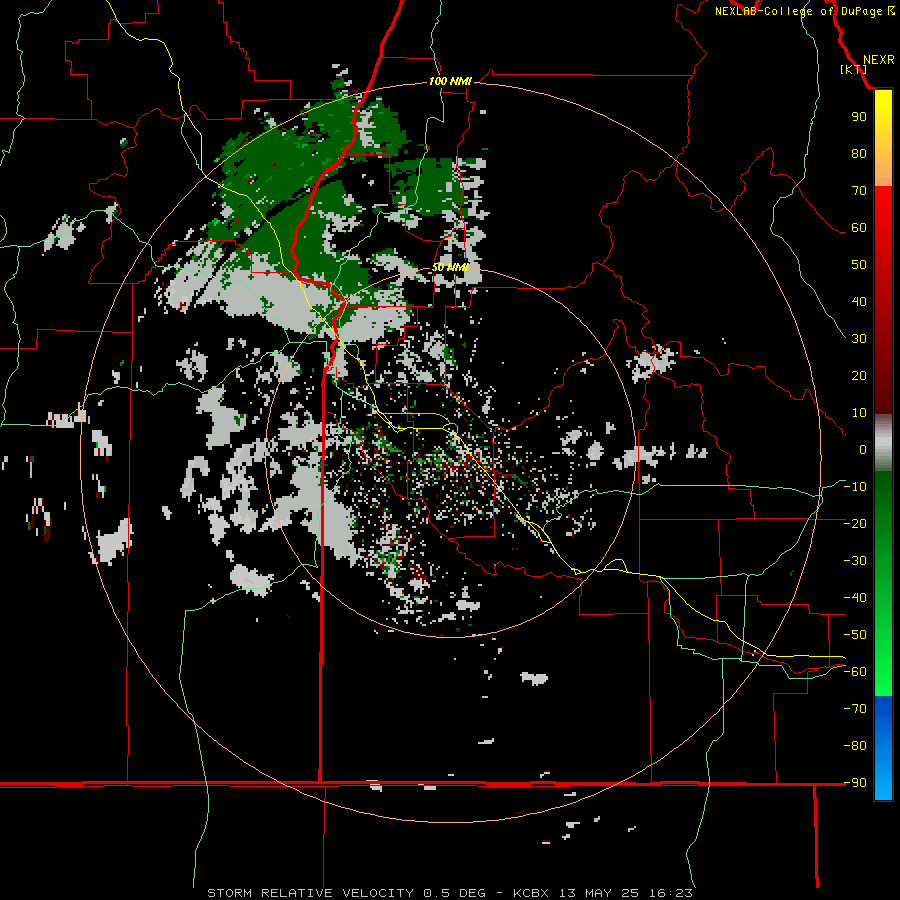This screenshot has width=900, height=900.
Task: Click the -50 value on velocity scale
Action: click(x=855, y=635)
